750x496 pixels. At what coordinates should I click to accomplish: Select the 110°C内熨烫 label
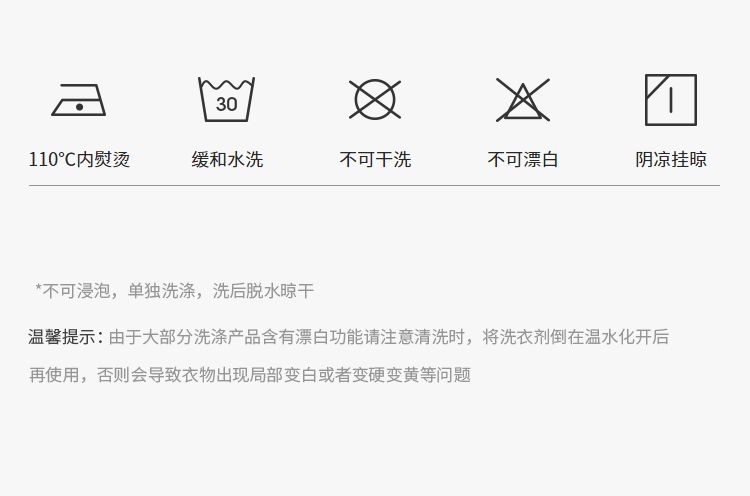(79, 159)
